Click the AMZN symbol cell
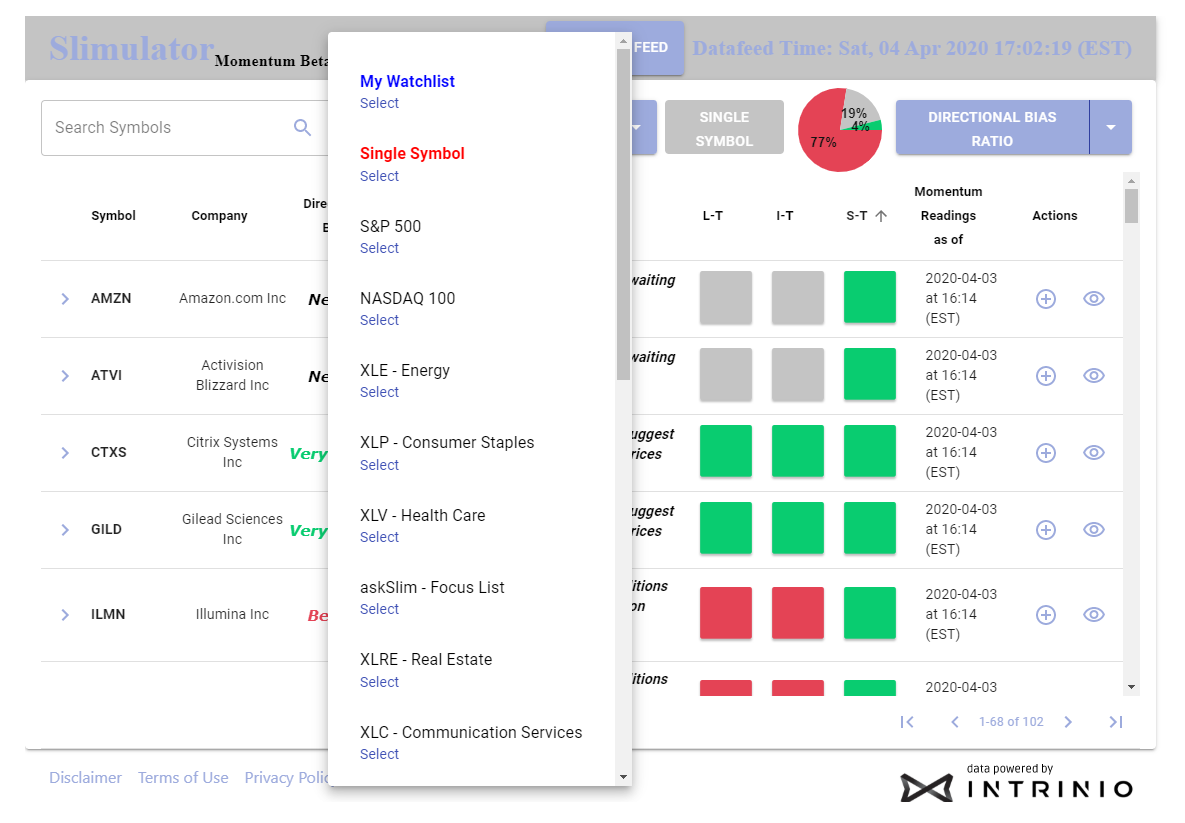 click(111, 299)
